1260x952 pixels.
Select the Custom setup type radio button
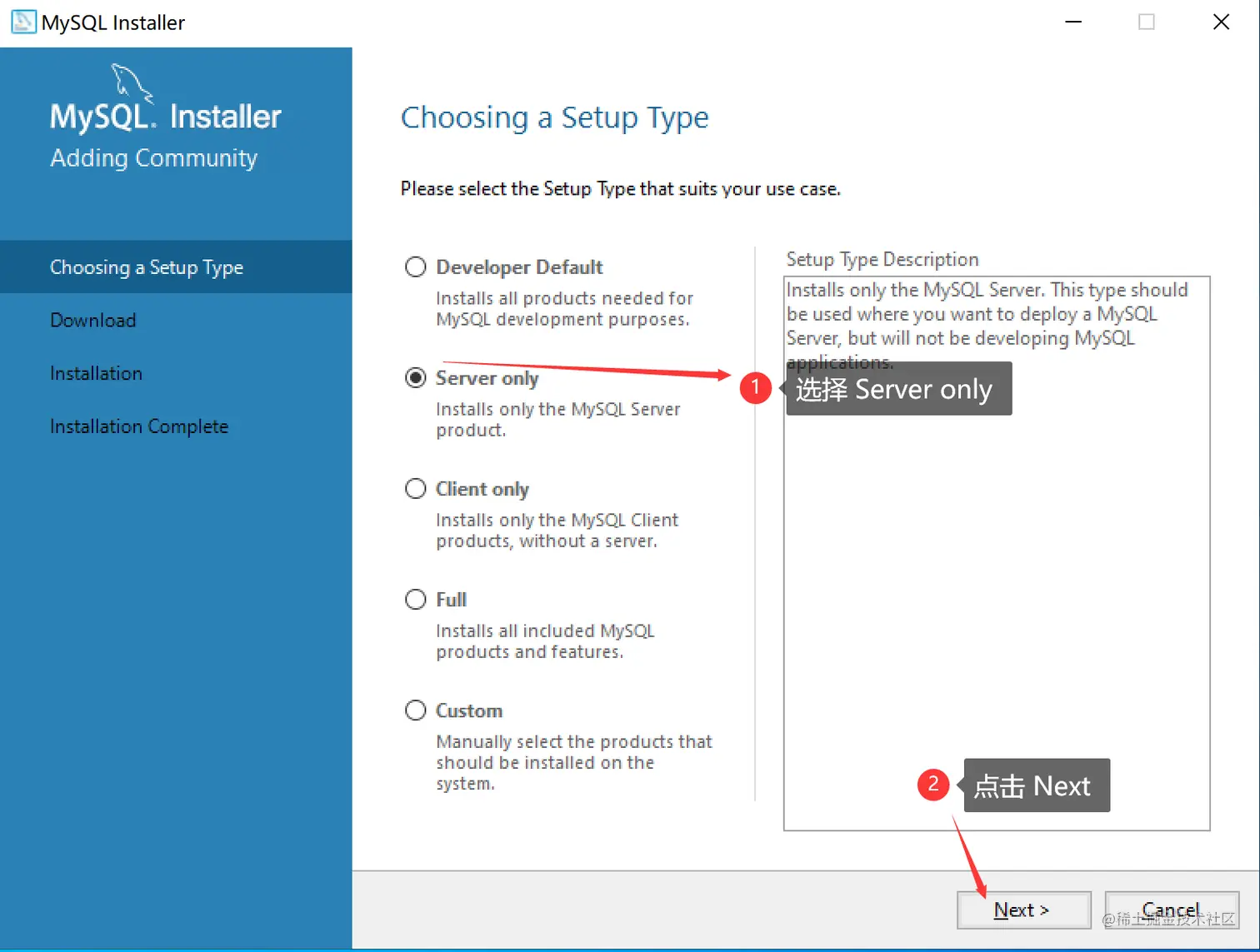(x=416, y=710)
